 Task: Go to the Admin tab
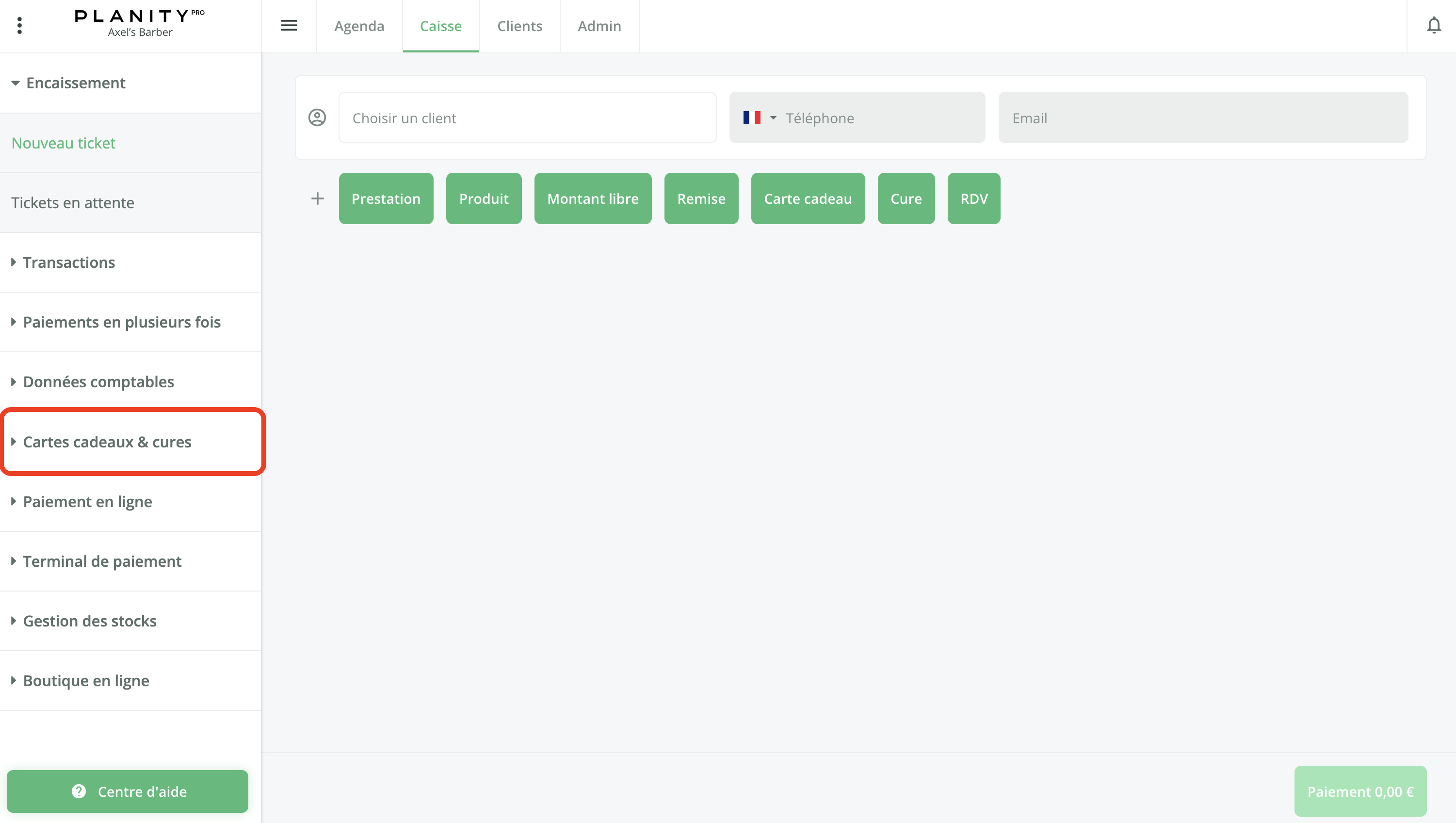pyautogui.click(x=599, y=26)
